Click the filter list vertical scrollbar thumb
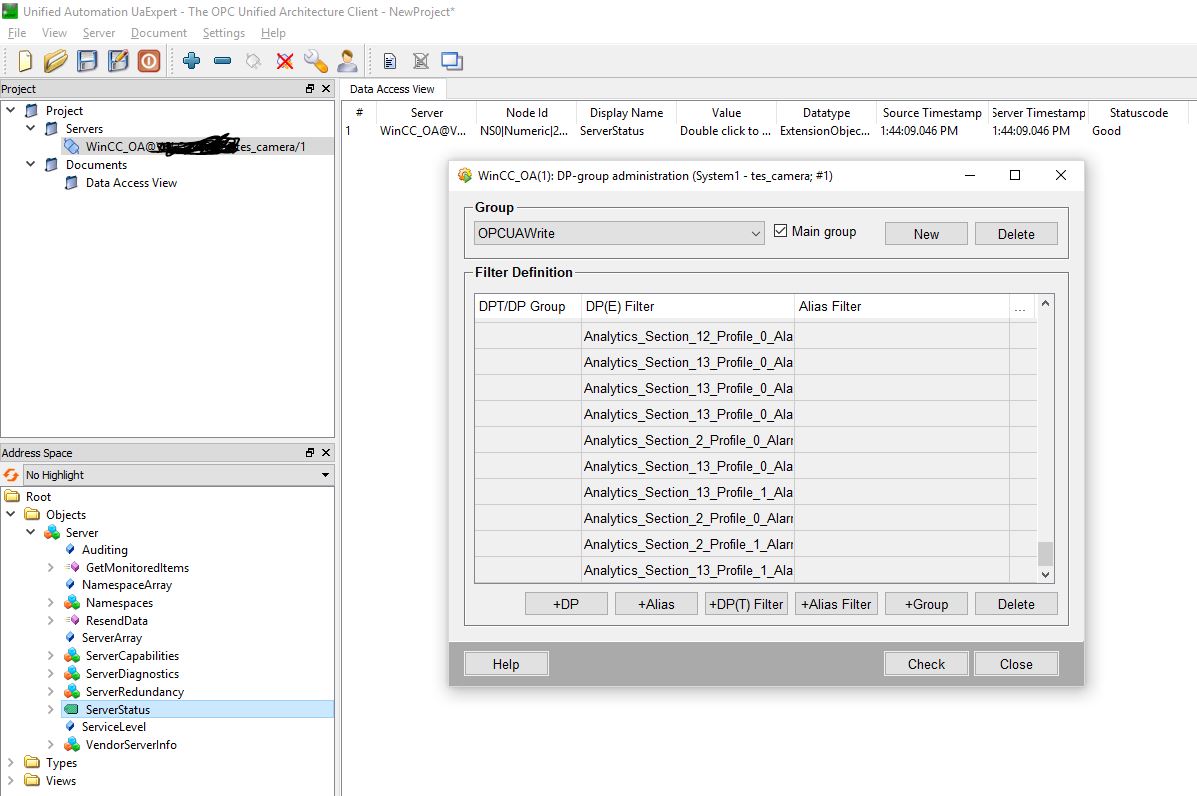This screenshot has height=796, width=1197. coord(1046,554)
